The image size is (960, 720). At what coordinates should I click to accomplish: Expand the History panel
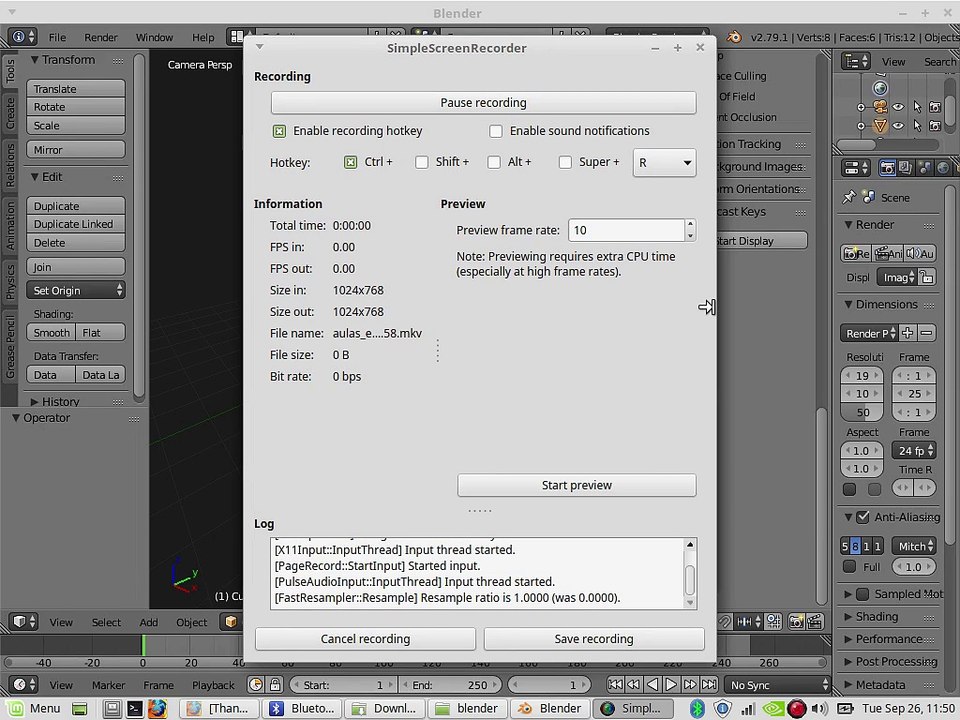point(35,402)
